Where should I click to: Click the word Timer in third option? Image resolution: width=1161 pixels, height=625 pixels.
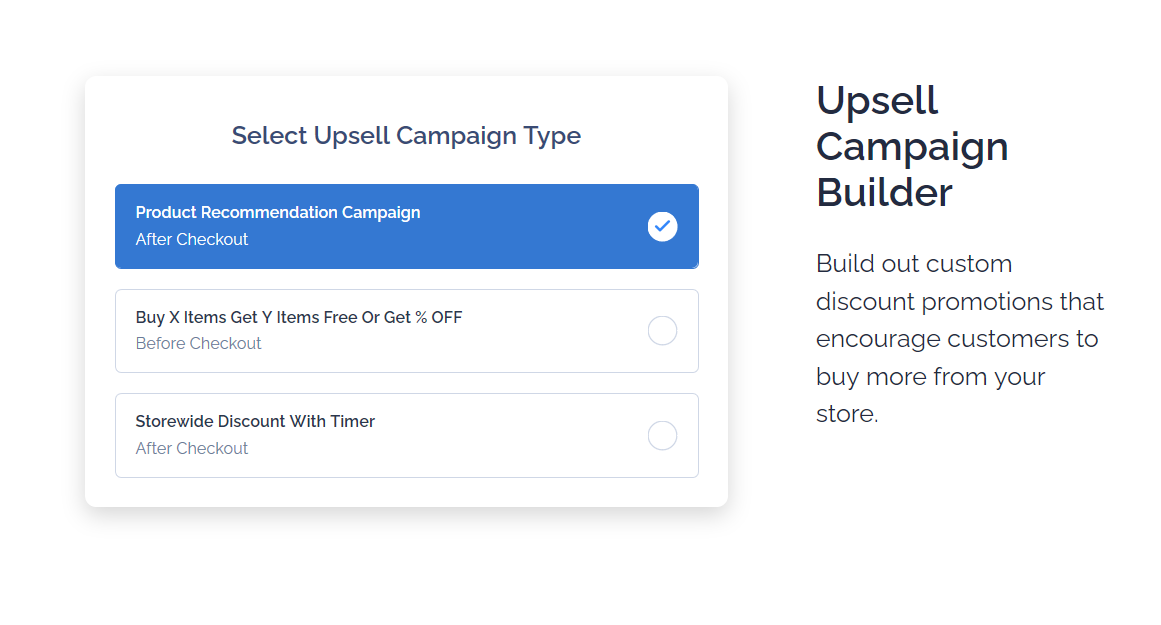pos(352,421)
